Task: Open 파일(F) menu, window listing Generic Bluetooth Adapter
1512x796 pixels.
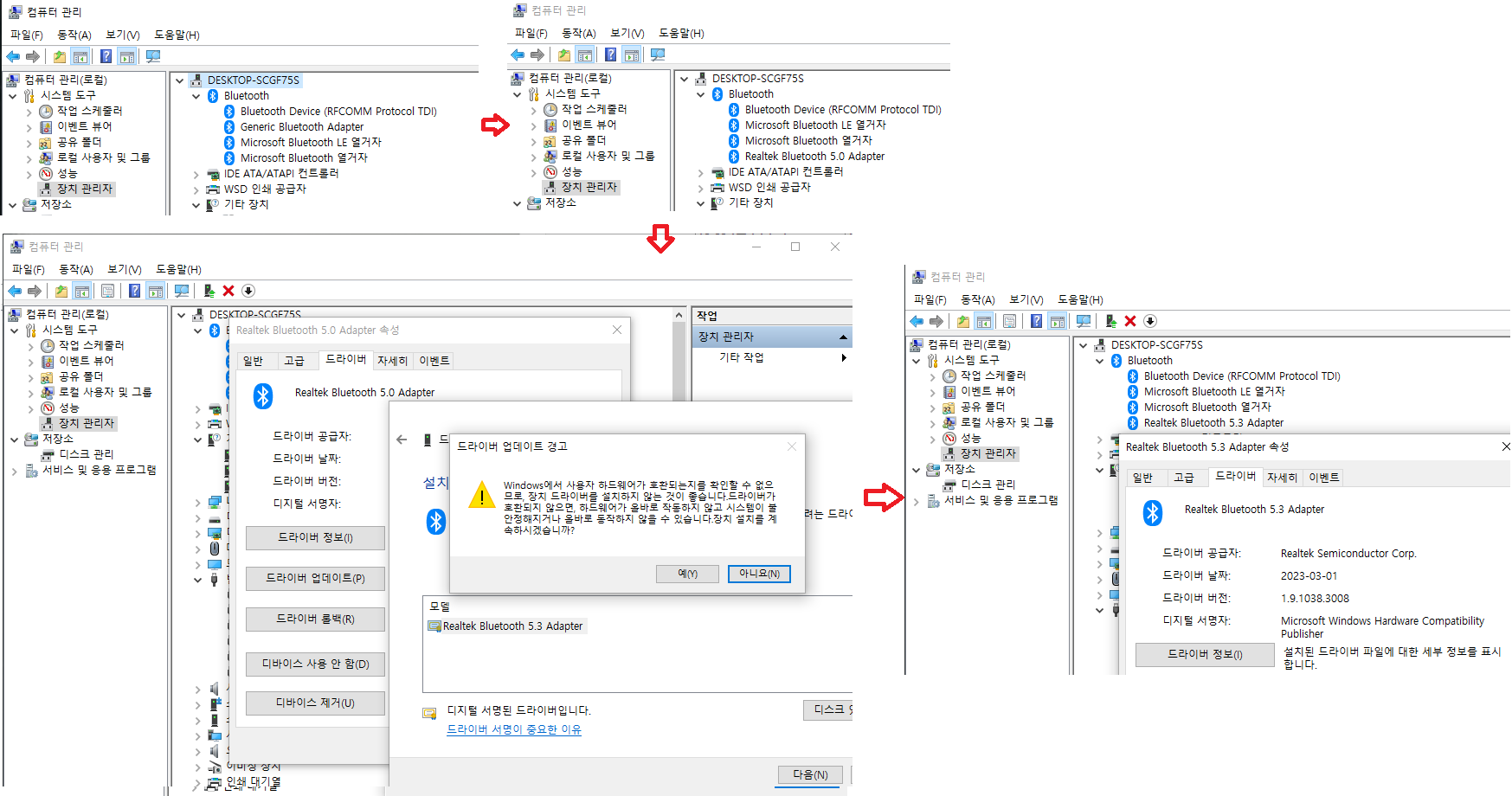Action: click(x=27, y=35)
